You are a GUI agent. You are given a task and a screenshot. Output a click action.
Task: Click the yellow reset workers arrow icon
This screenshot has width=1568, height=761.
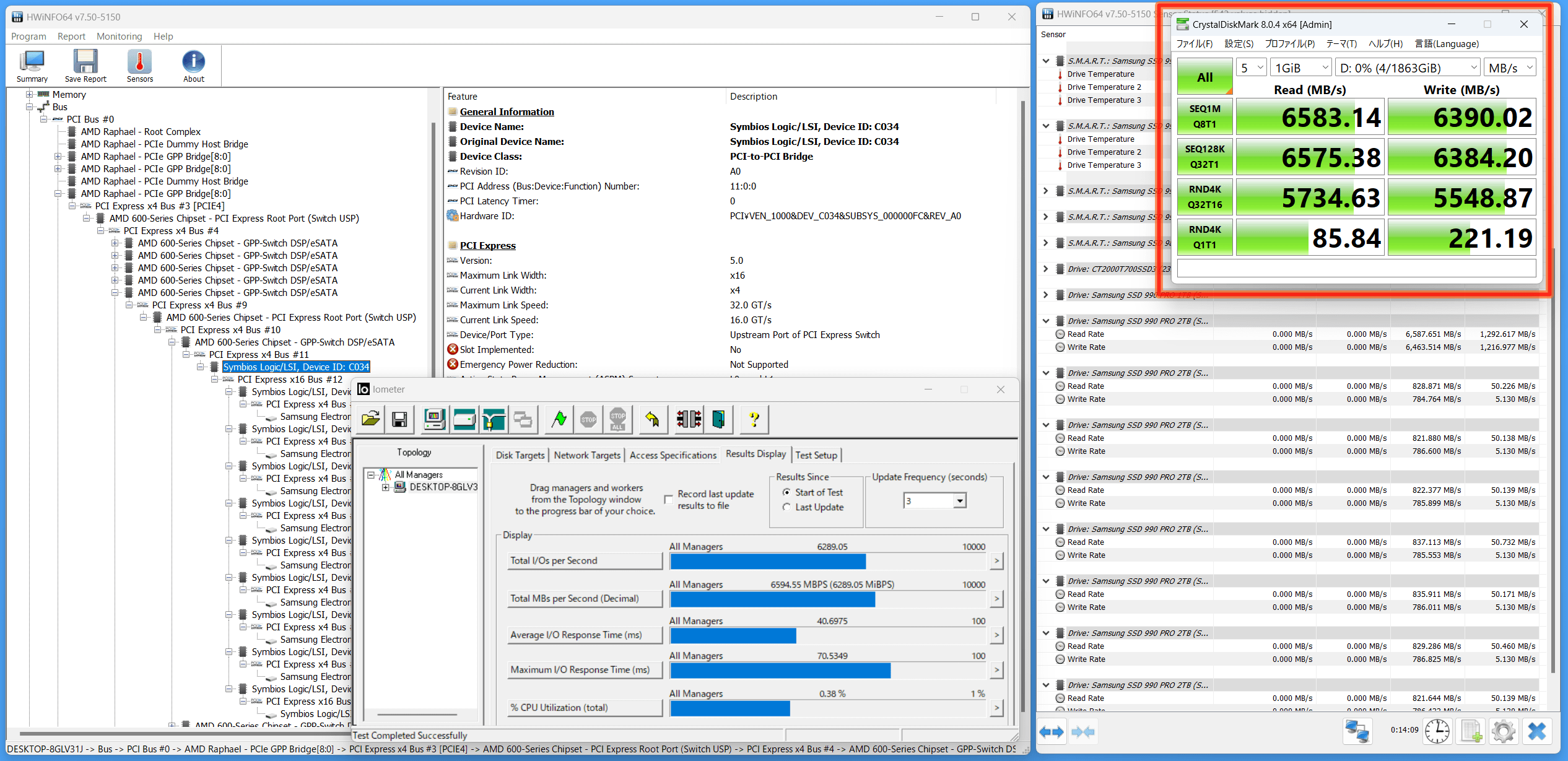point(653,419)
